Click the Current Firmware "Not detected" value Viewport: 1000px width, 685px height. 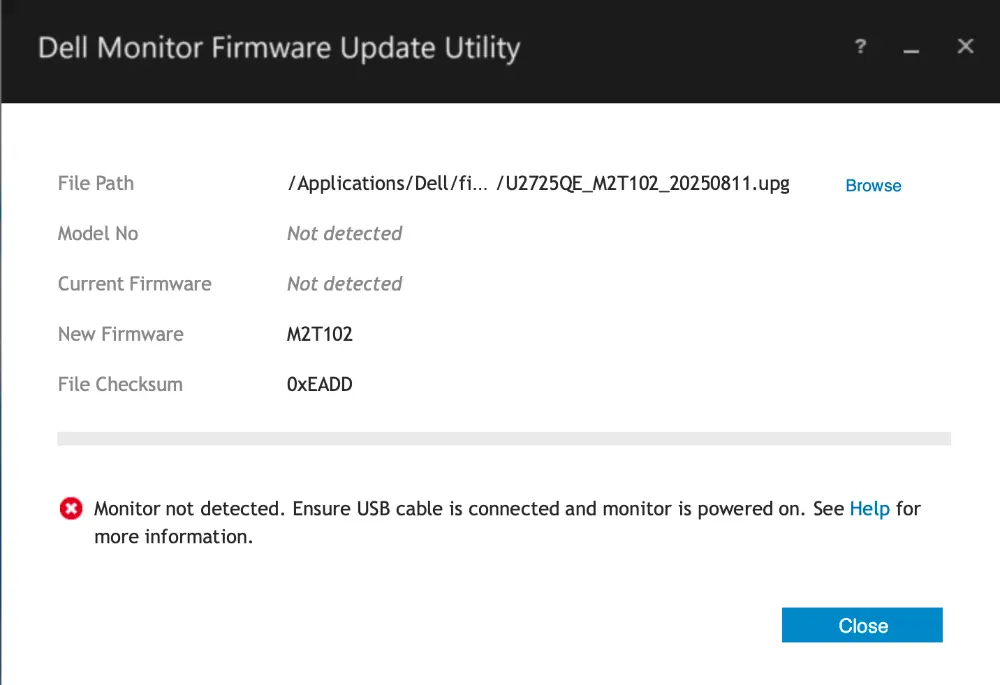click(344, 284)
